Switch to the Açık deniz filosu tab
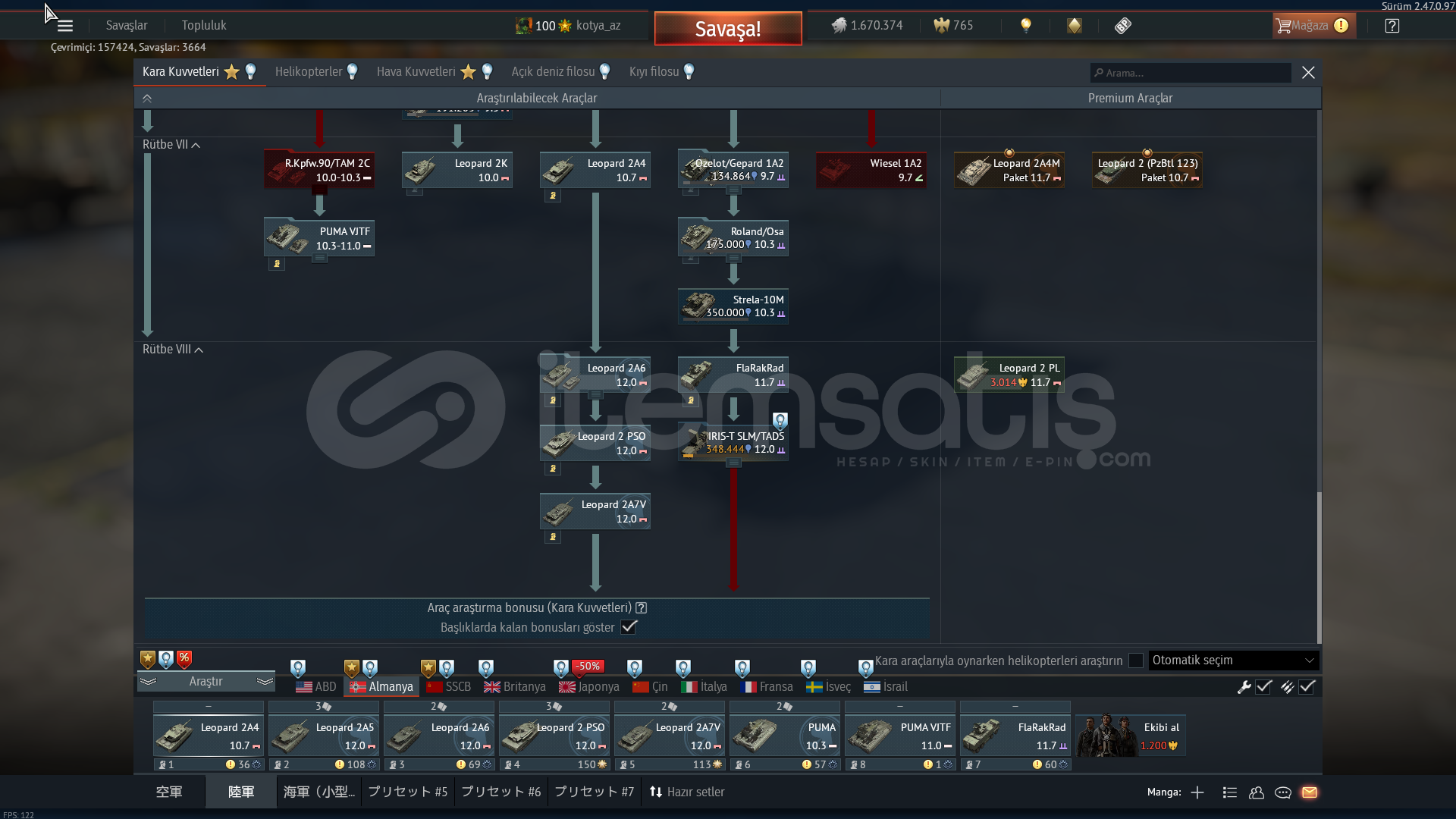 [x=560, y=72]
